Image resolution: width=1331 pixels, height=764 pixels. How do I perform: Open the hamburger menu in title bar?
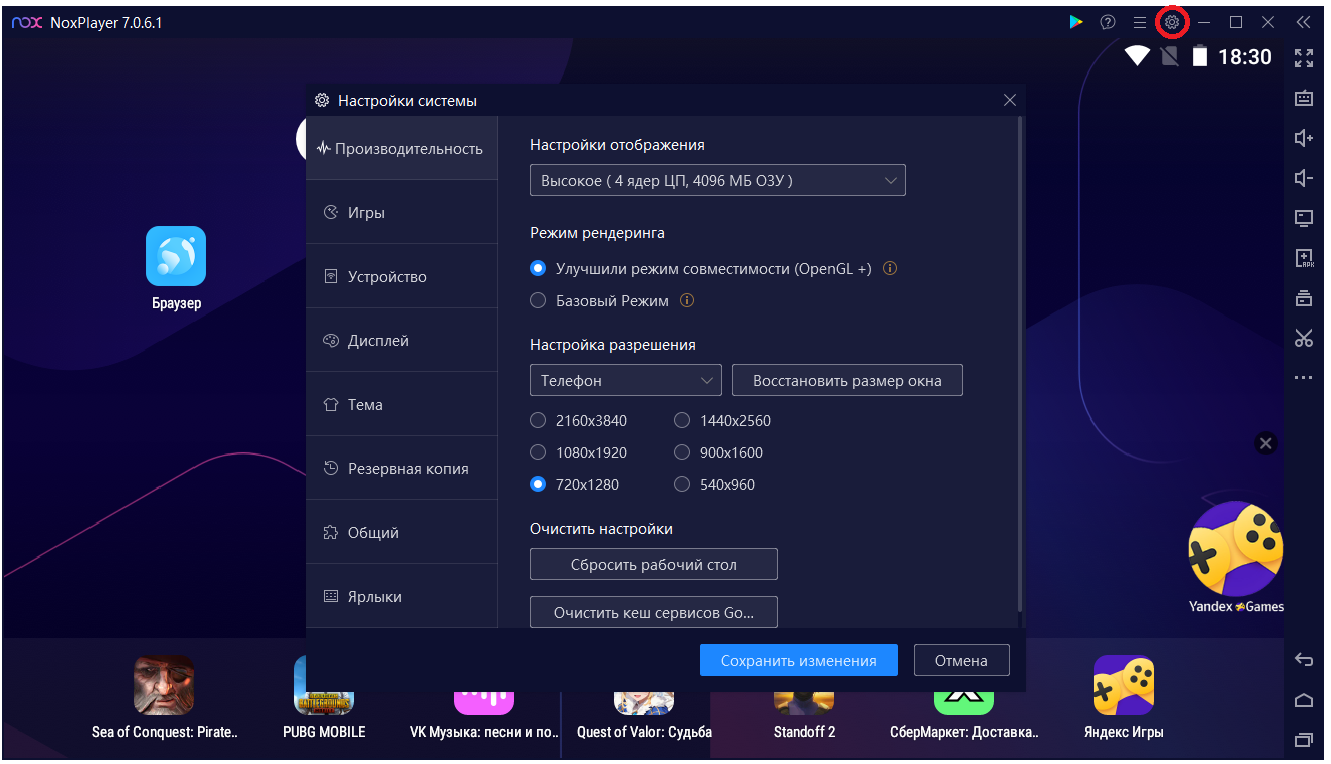(1140, 21)
